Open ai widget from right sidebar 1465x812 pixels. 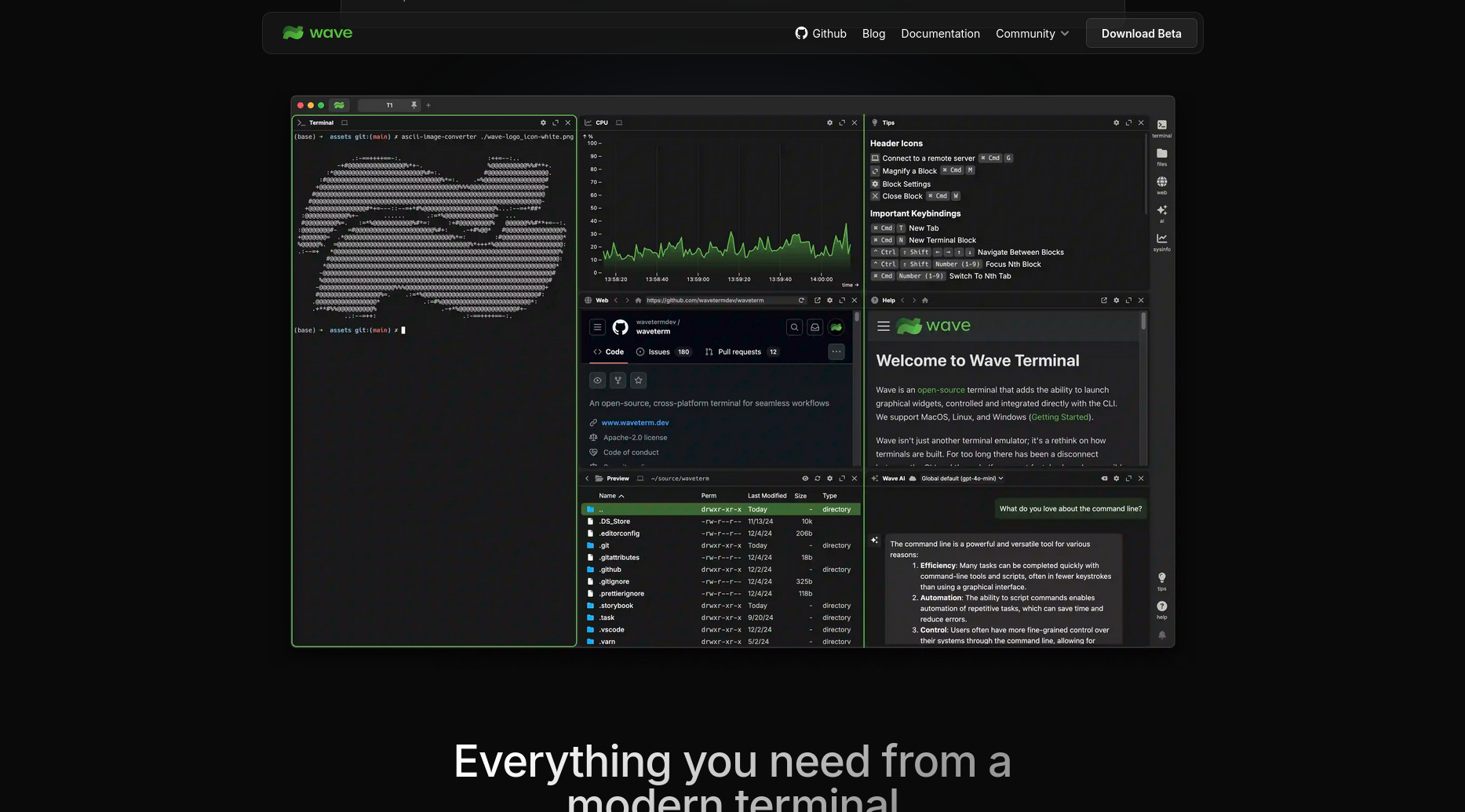tap(1161, 213)
